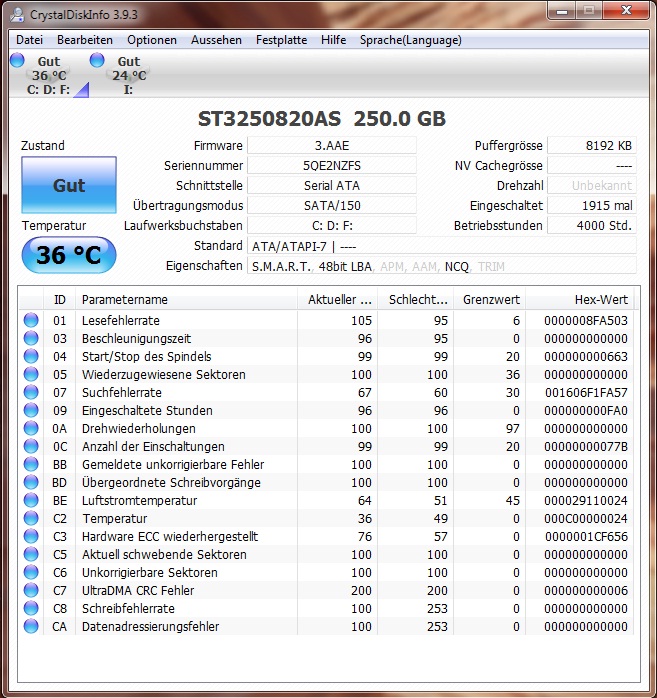Select the UltraDMA CRC Fehler parameter name
657x698 pixels.
click(138, 591)
